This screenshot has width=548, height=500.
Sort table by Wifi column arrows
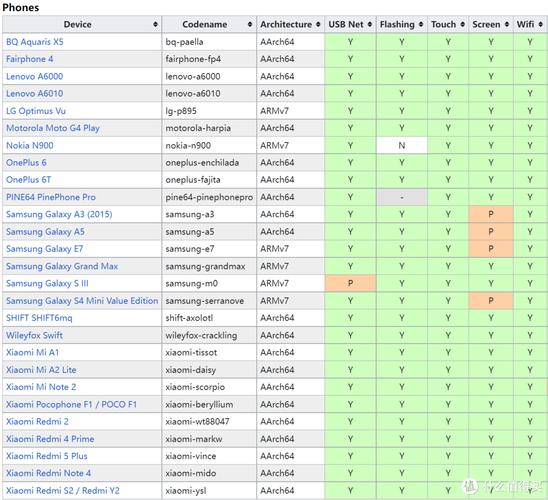tap(540, 24)
